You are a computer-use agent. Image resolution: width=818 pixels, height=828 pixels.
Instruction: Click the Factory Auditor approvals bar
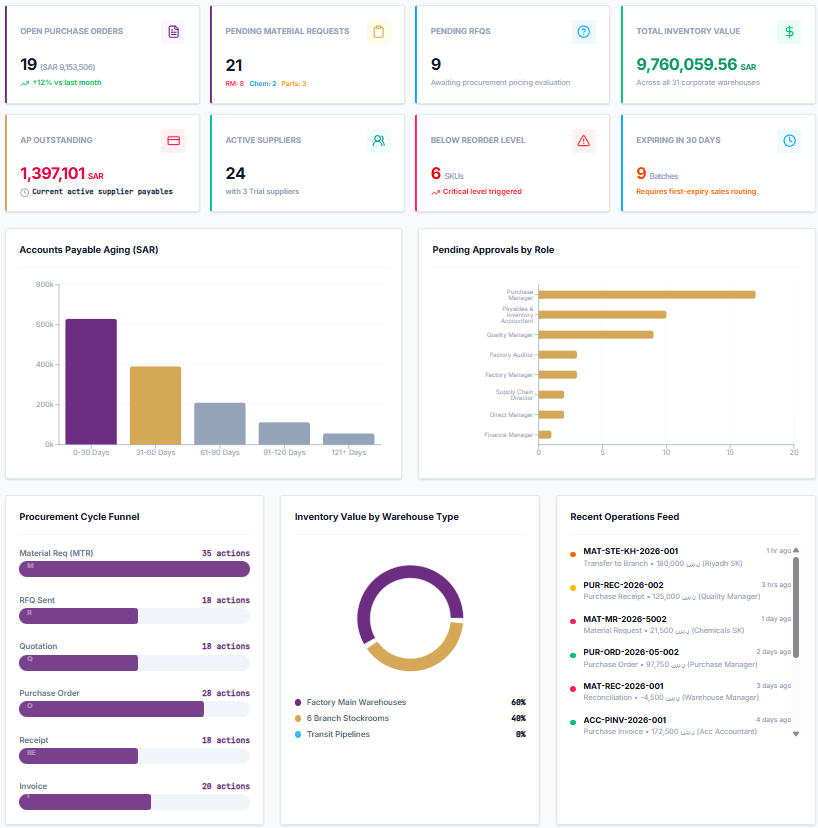pos(558,355)
